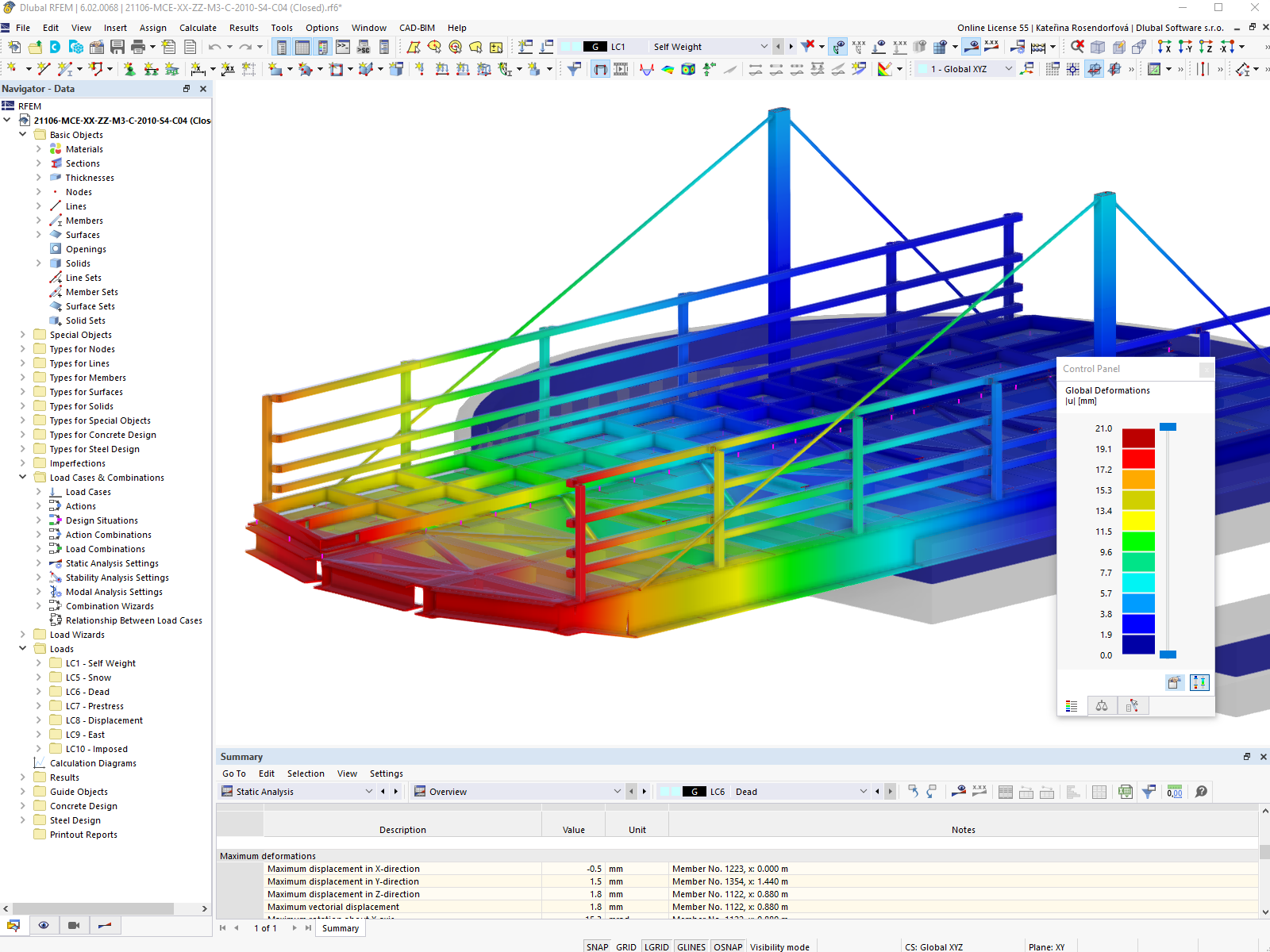Screen dimensions: 1270x952
Task: Open an existing model with the folder icon
Action: click(x=35, y=47)
